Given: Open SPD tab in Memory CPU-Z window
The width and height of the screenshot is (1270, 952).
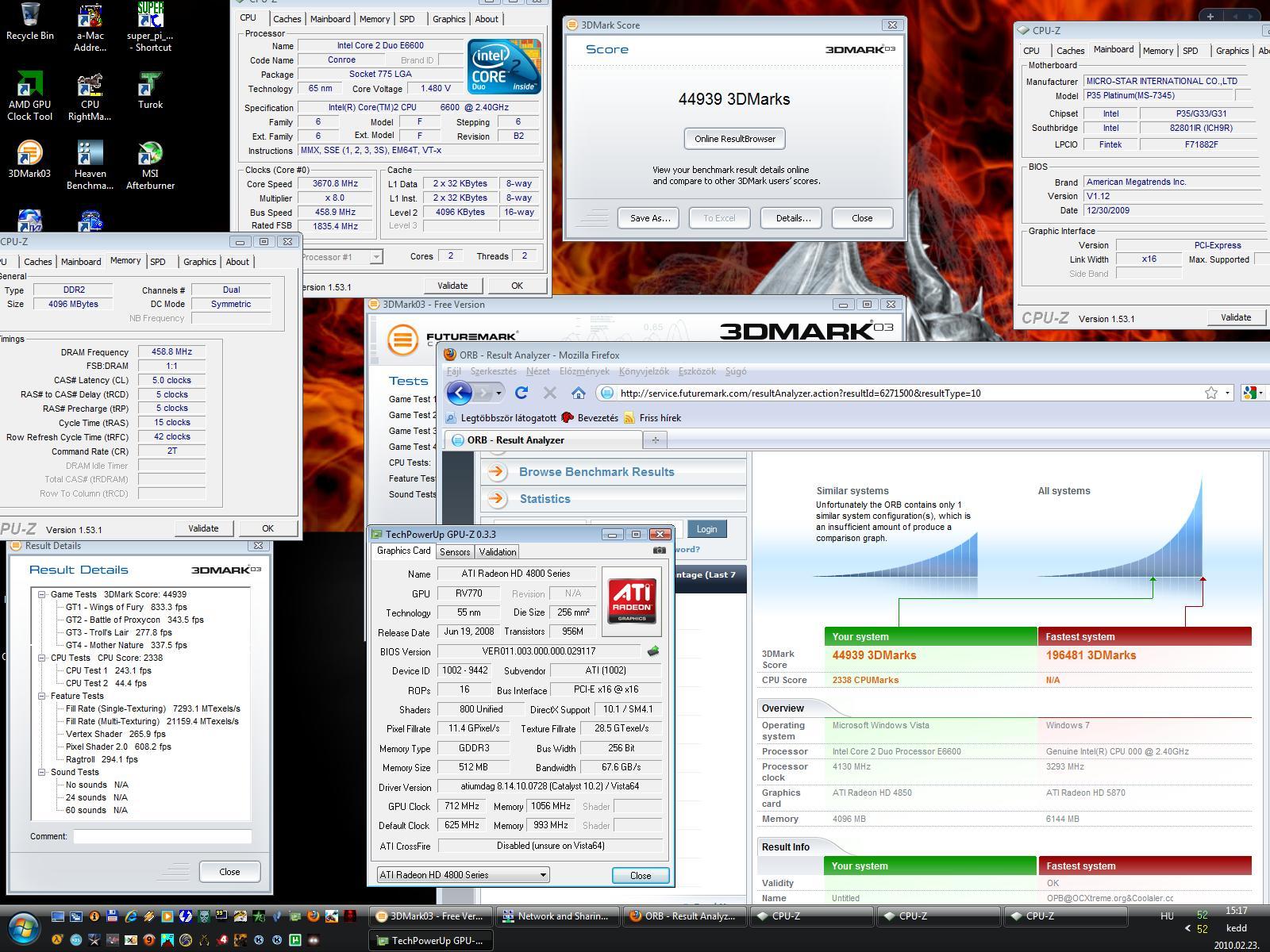Looking at the screenshot, I should coord(158,262).
